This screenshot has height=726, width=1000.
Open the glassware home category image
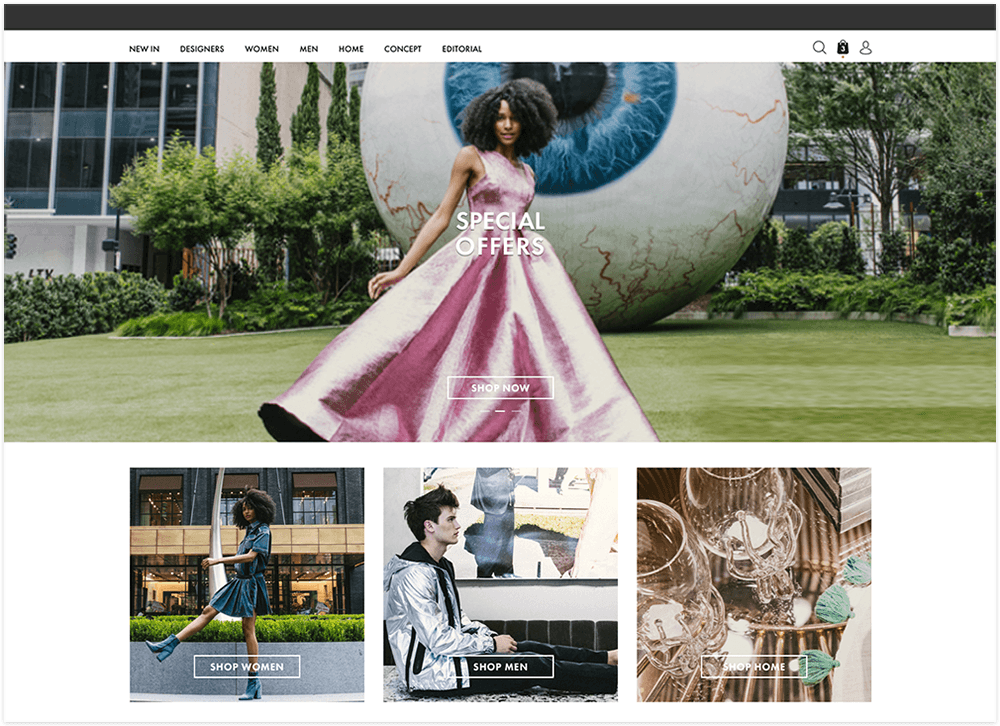click(x=753, y=560)
